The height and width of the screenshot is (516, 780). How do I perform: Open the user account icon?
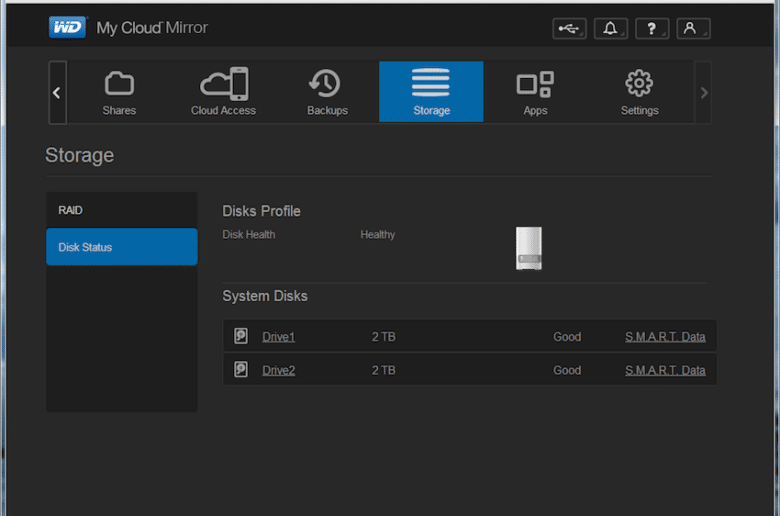693,28
